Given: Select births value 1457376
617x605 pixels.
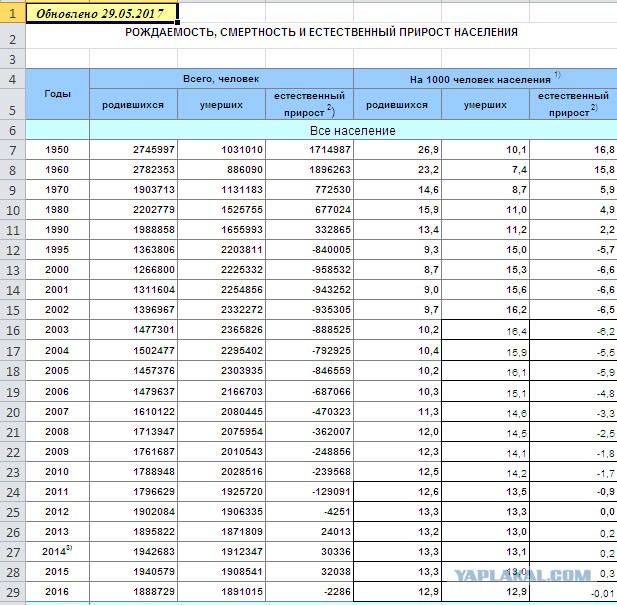Looking at the screenshot, I should 133,371.
